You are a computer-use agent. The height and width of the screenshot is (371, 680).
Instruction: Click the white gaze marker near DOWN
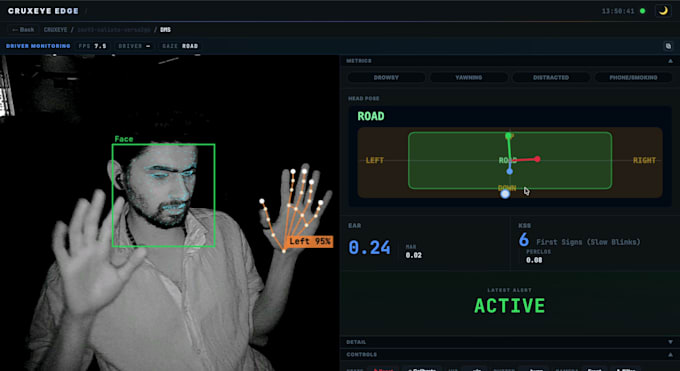[x=505, y=194]
